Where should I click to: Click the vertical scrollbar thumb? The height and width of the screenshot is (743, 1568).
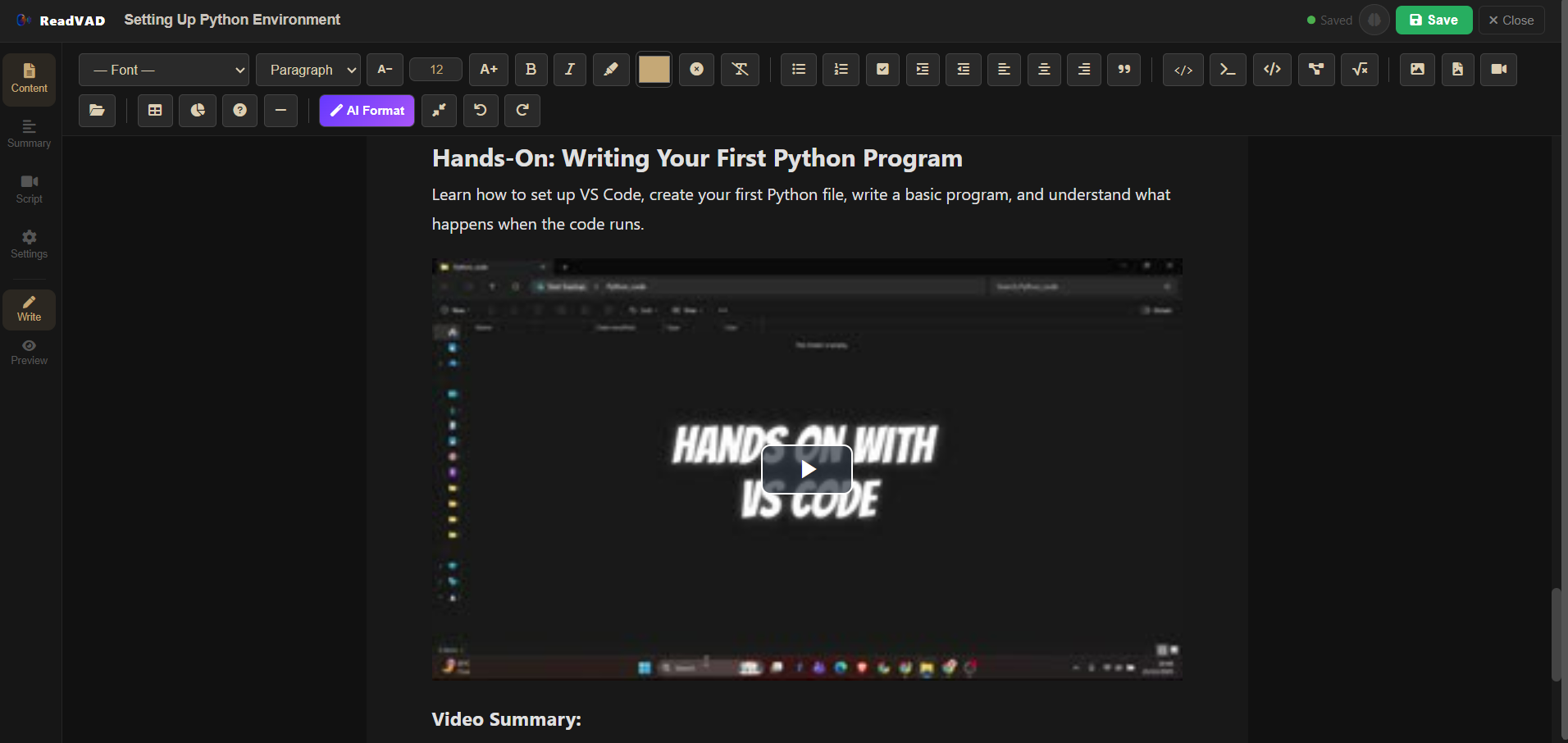[1556, 634]
